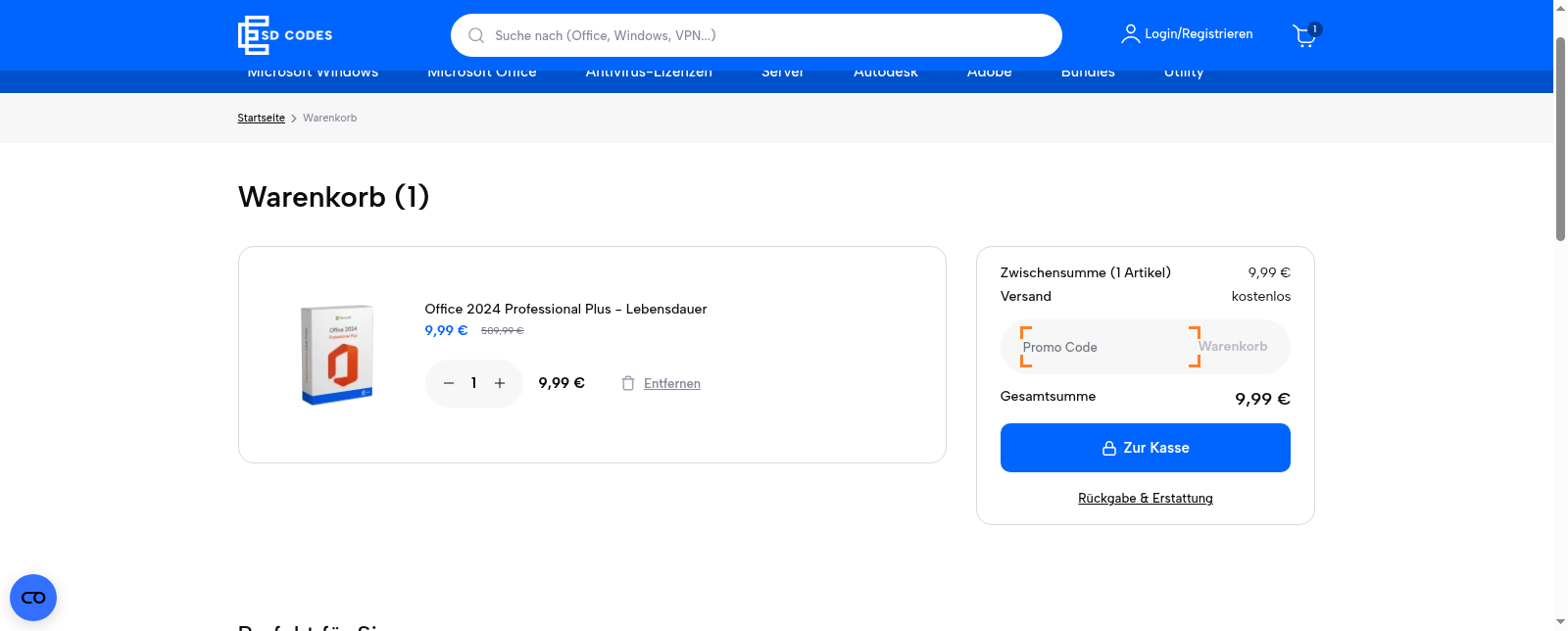Open the Autodesk menu category
The width and height of the screenshot is (1568, 631).
pos(885,74)
